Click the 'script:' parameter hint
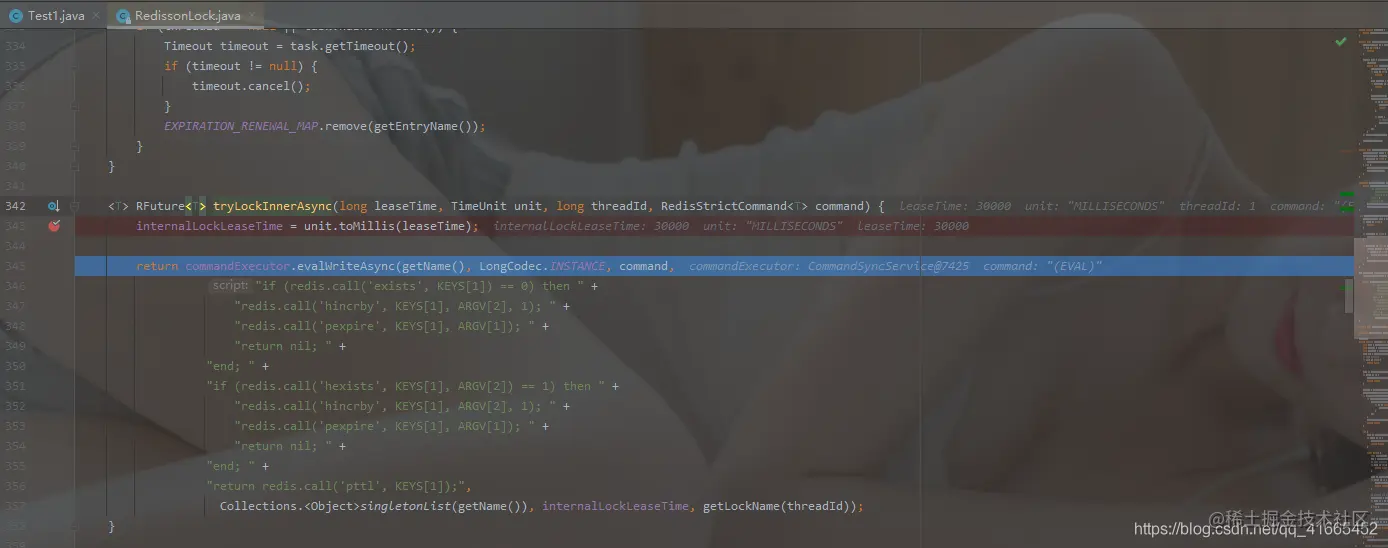1388x548 pixels. pos(229,286)
